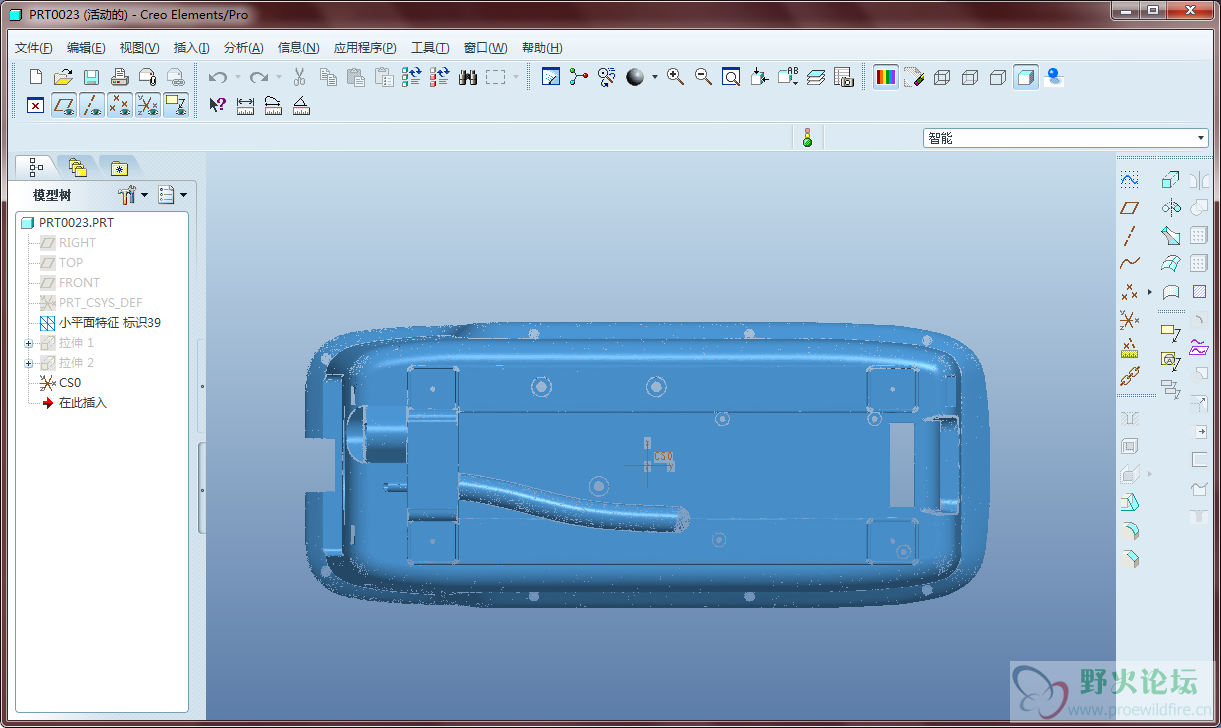Open the Redo history dropdown arrow
This screenshot has width=1221, height=728.
coord(278,77)
